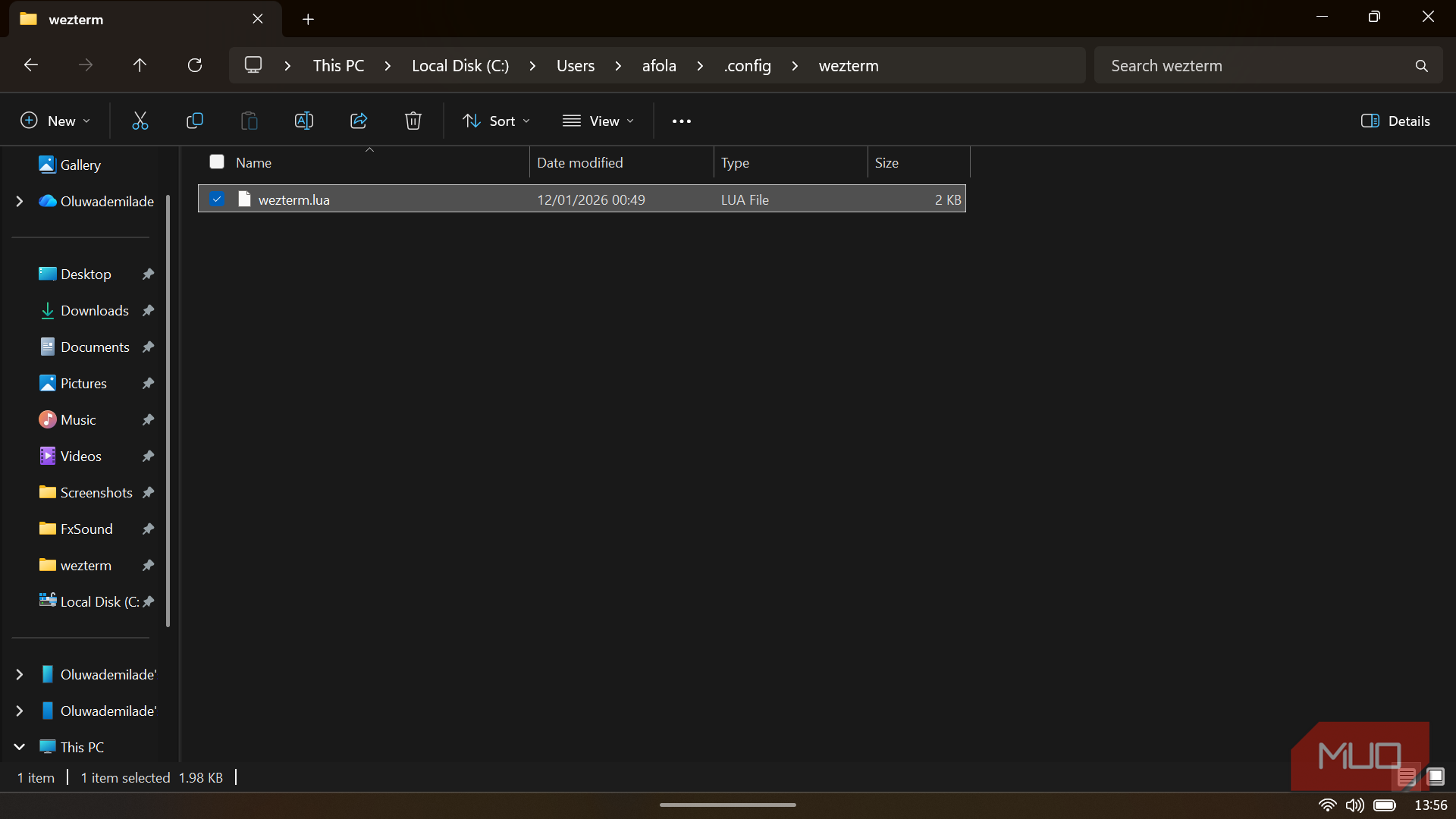
Task: Collapse the This PC tree node
Action: coord(20,747)
